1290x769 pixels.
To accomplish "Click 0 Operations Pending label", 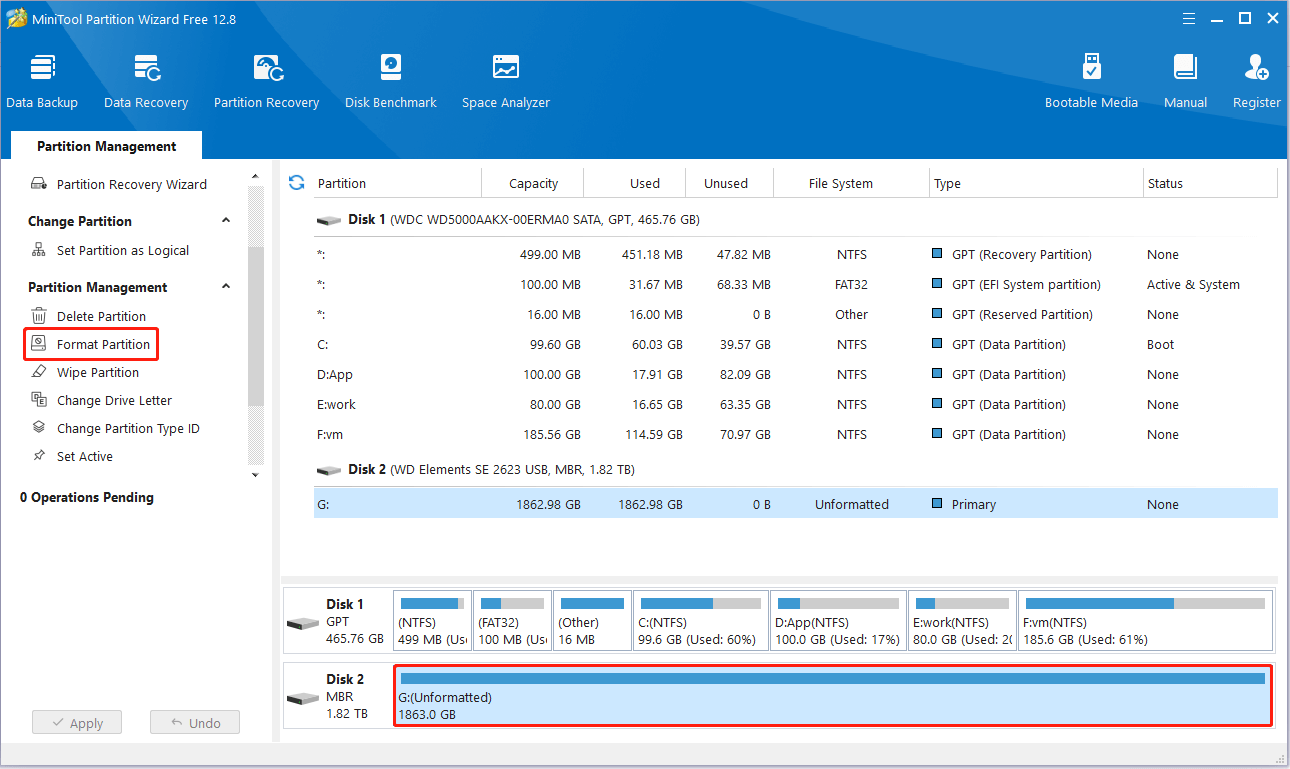I will 87,497.
